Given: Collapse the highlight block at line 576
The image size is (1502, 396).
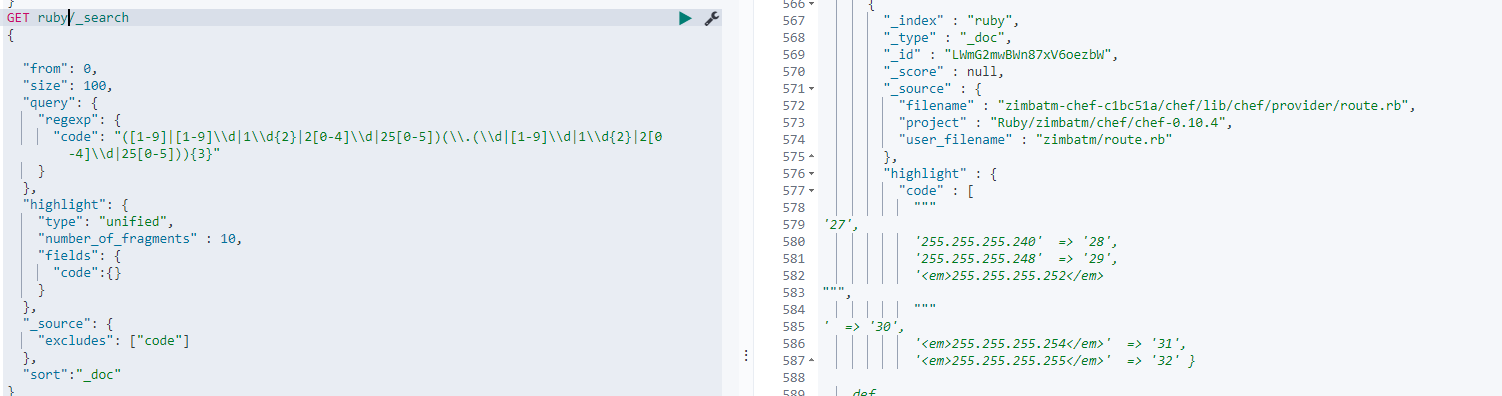Looking at the screenshot, I should pyautogui.click(x=810, y=173).
